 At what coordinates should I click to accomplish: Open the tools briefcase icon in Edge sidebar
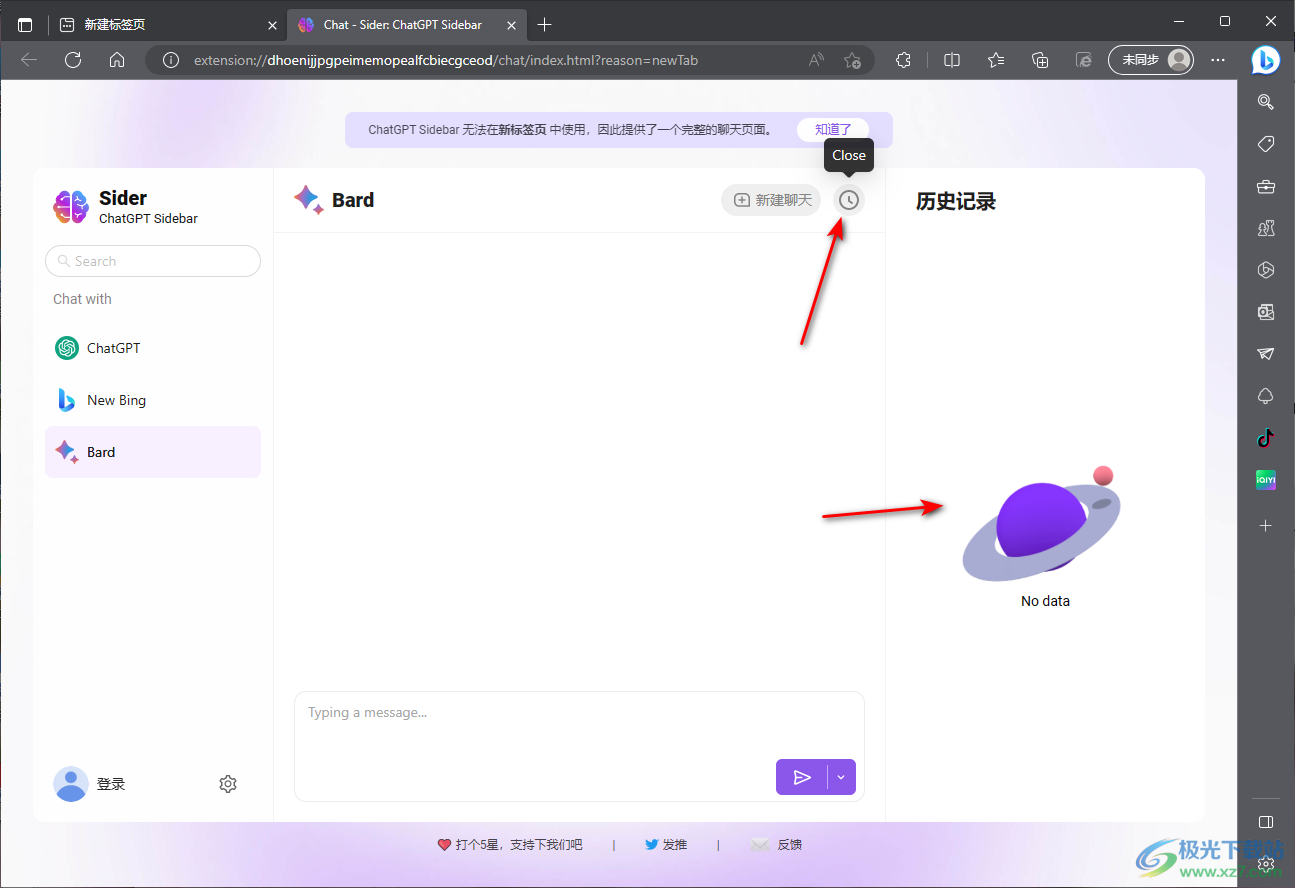click(1266, 186)
